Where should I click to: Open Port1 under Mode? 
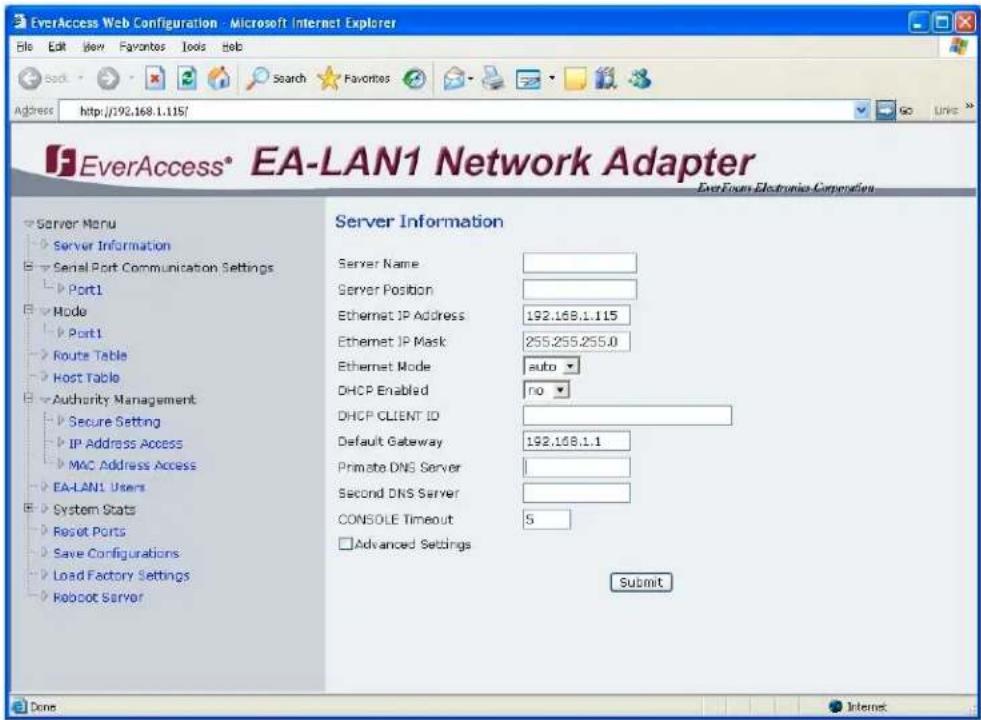(85, 333)
